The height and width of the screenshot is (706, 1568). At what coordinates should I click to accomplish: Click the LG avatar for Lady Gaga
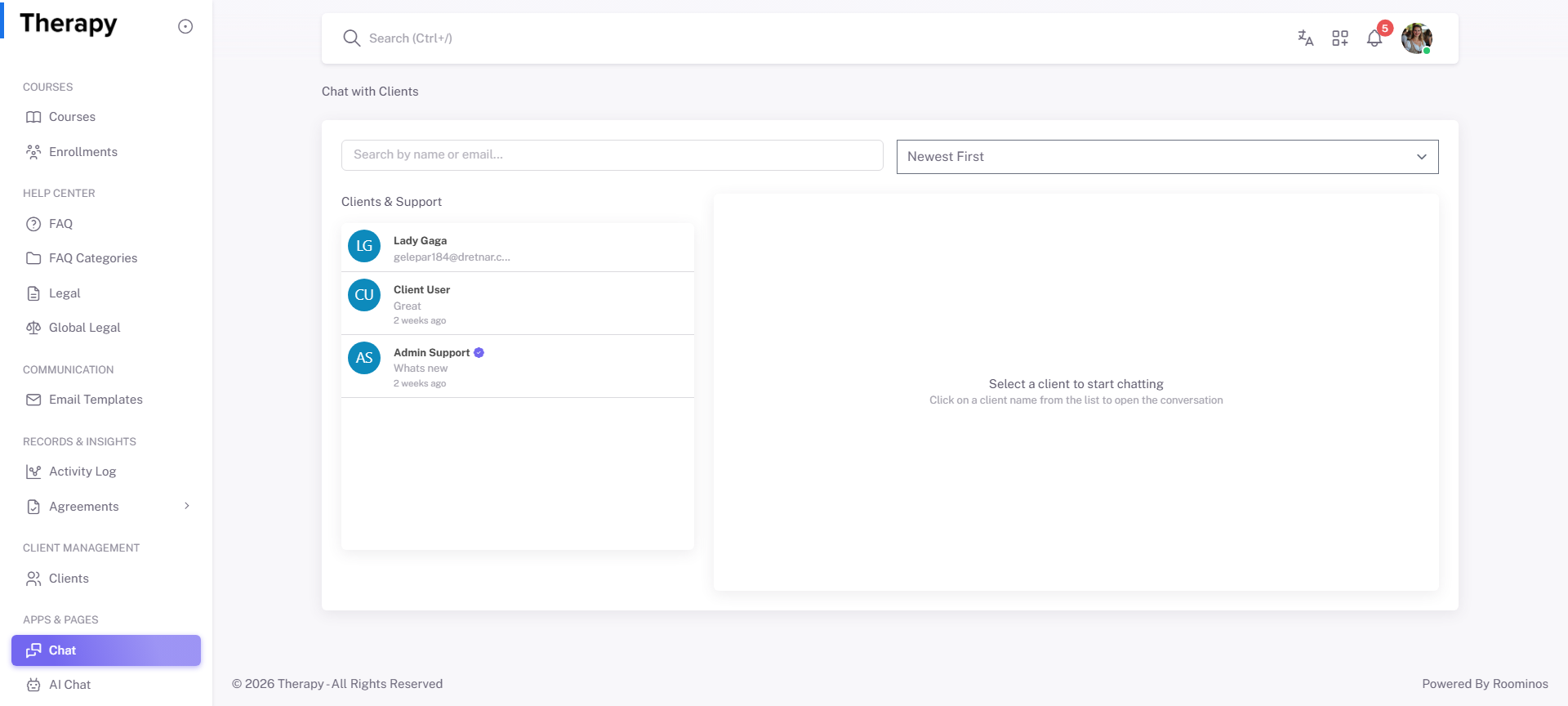[x=364, y=246]
